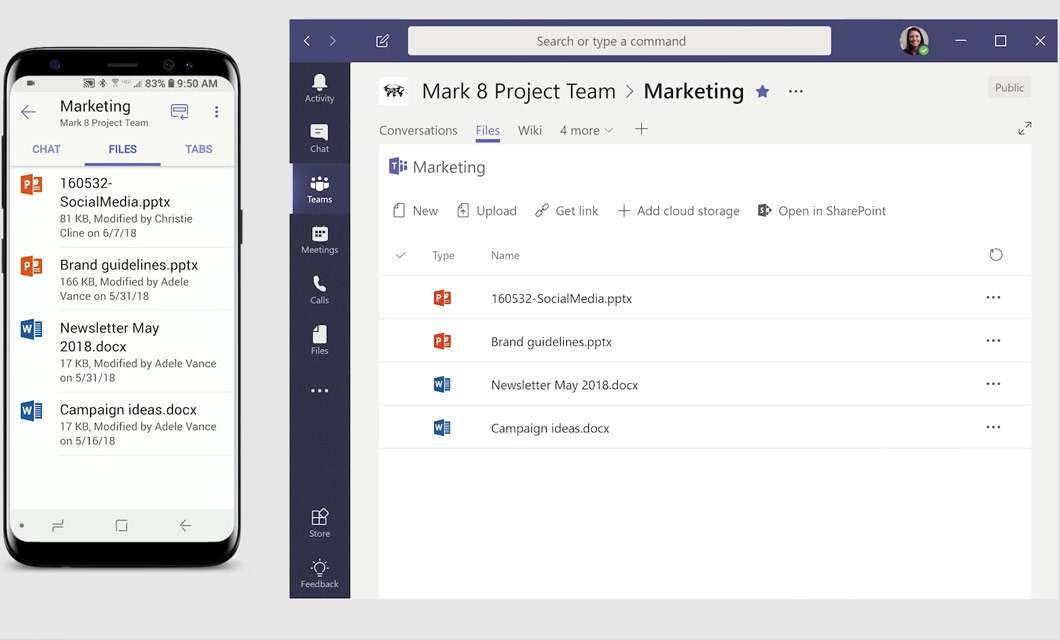Switch to the Wiki tab
Screen dimensions: 1060x640
pyautogui.click(x=529, y=130)
